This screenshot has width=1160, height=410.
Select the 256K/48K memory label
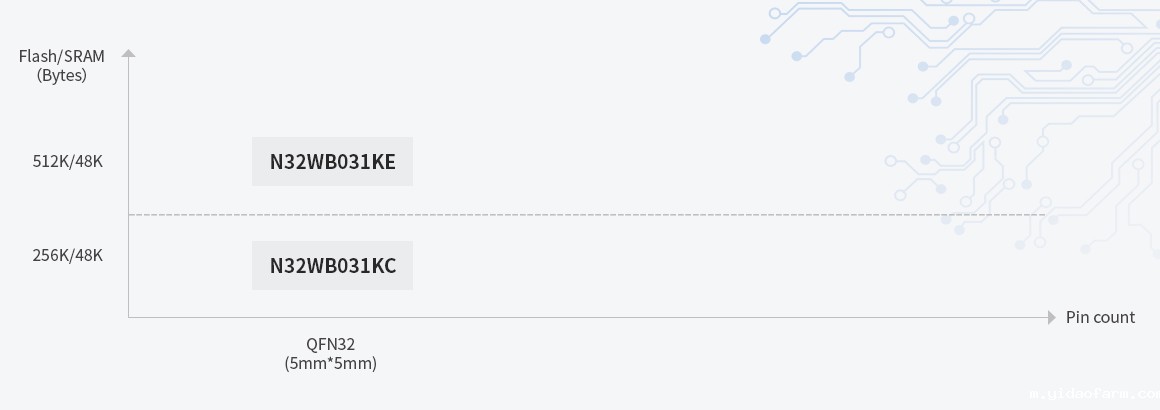point(68,255)
